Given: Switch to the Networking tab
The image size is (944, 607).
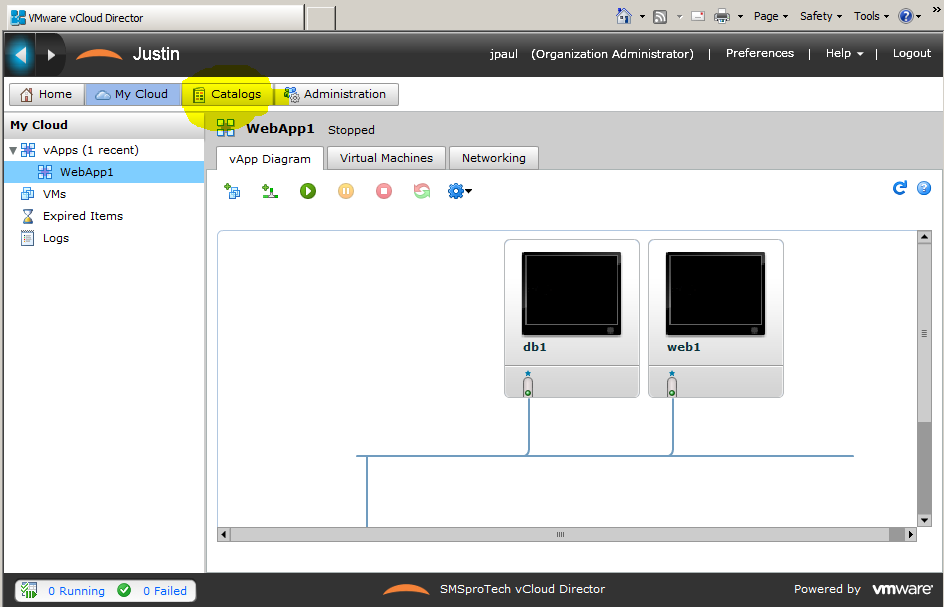Looking at the screenshot, I should [x=493, y=158].
